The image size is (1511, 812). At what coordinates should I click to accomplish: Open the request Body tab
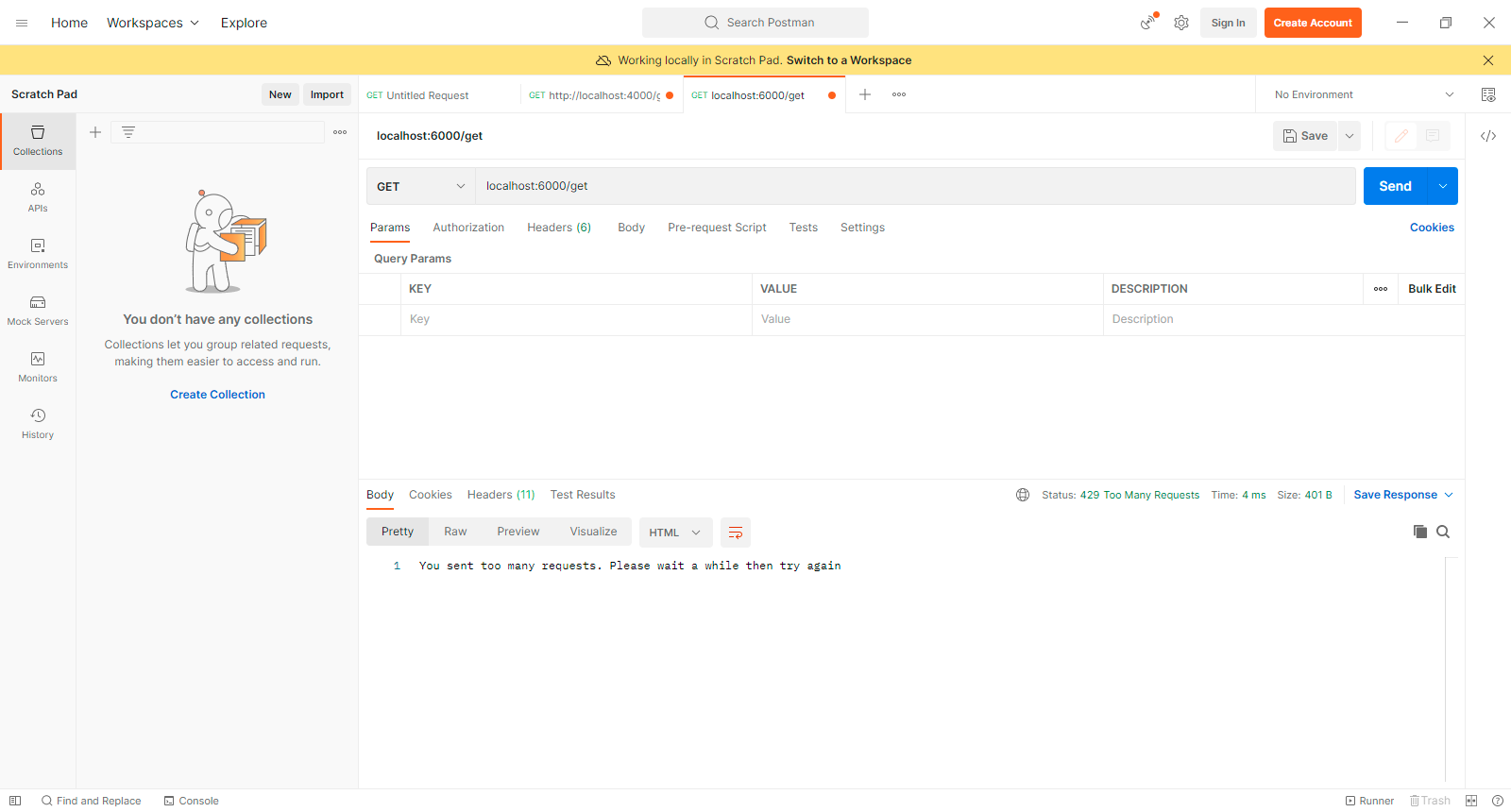point(631,228)
